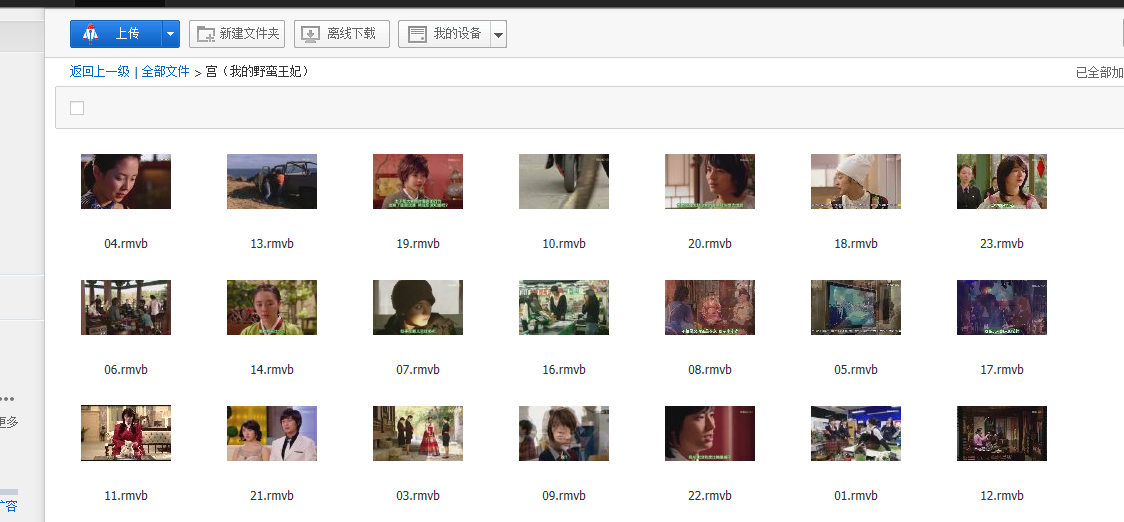Go back via 返回上一级 link
This screenshot has height=522, width=1124.
100,72
